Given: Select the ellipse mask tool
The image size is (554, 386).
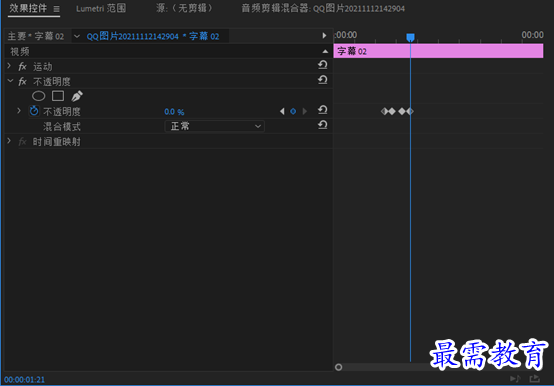Looking at the screenshot, I should point(39,96).
